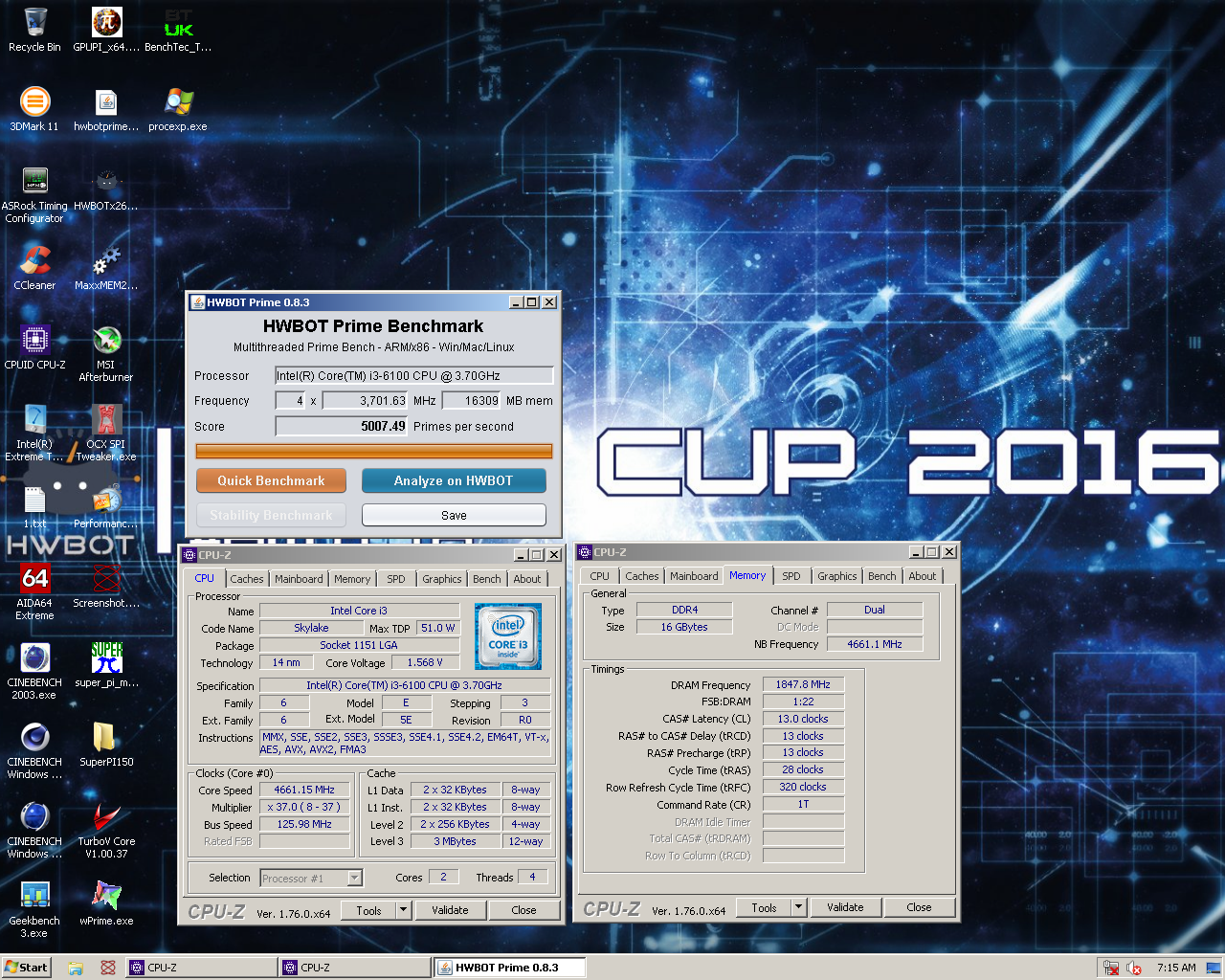Select hwbotprime desktop file icon

pos(106,108)
